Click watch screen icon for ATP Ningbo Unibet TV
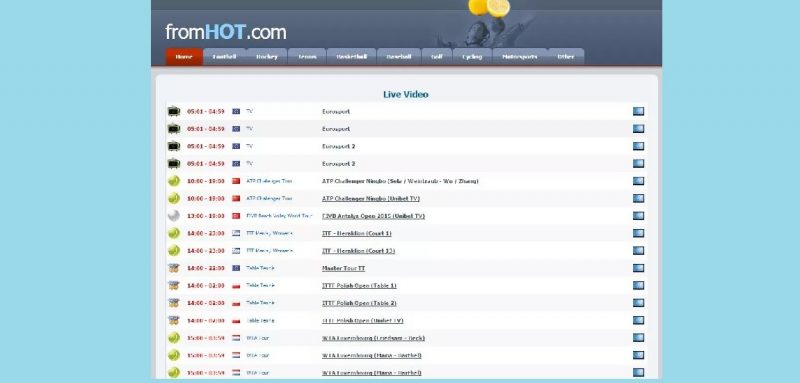800x383 pixels. 638,198
